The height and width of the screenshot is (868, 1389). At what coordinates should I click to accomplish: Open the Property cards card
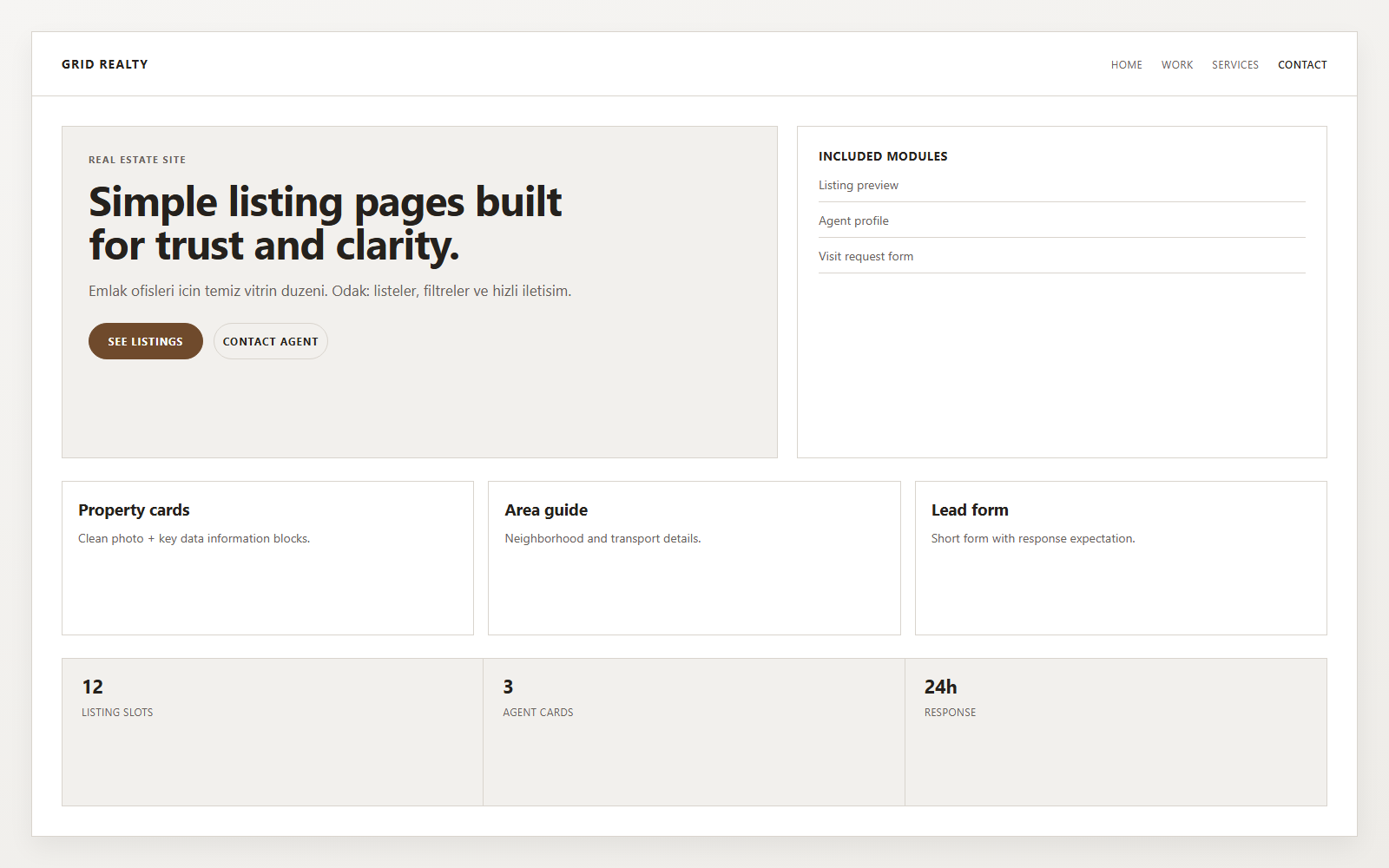point(267,557)
